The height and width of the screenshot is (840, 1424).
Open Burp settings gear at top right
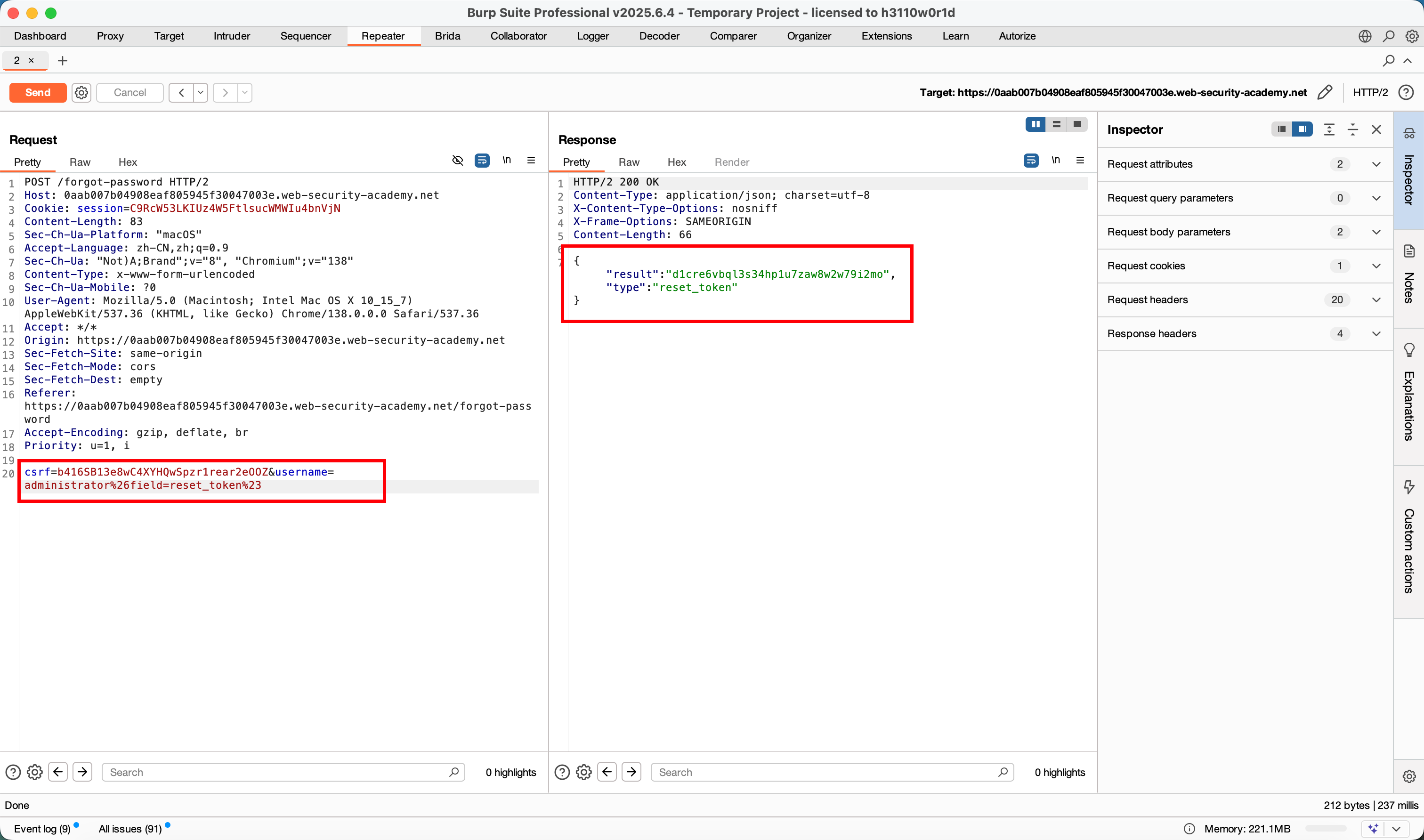click(x=1412, y=36)
